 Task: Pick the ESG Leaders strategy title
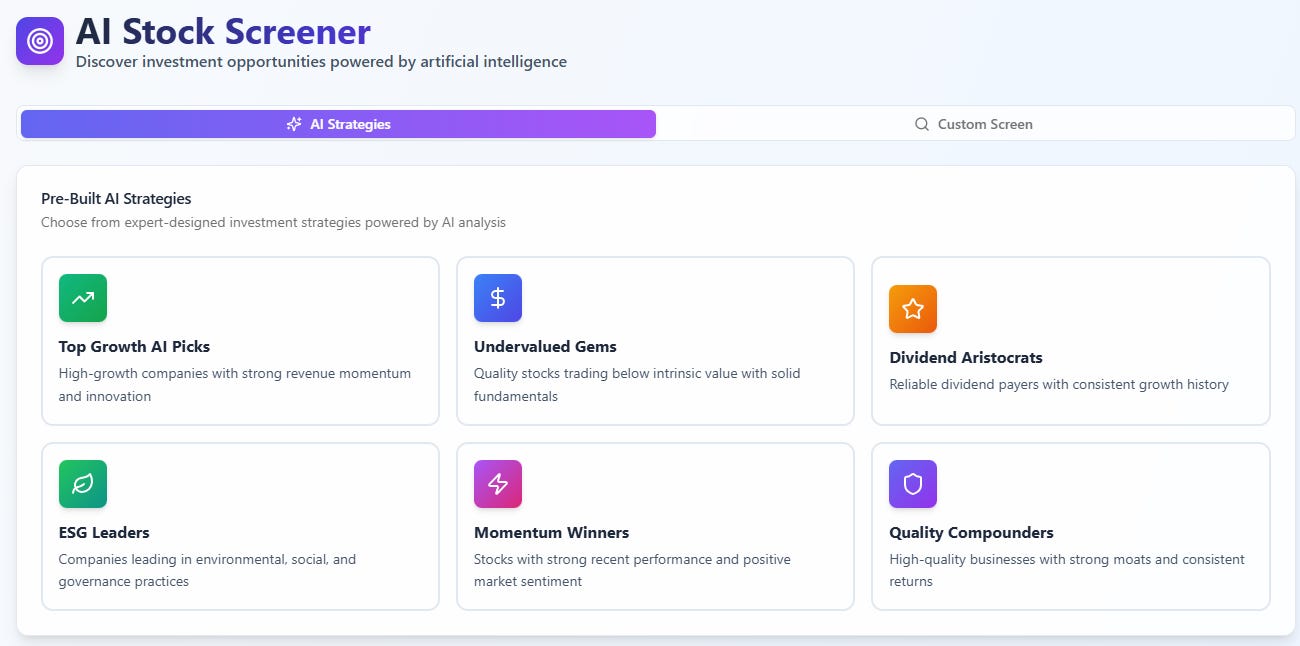[104, 533]
